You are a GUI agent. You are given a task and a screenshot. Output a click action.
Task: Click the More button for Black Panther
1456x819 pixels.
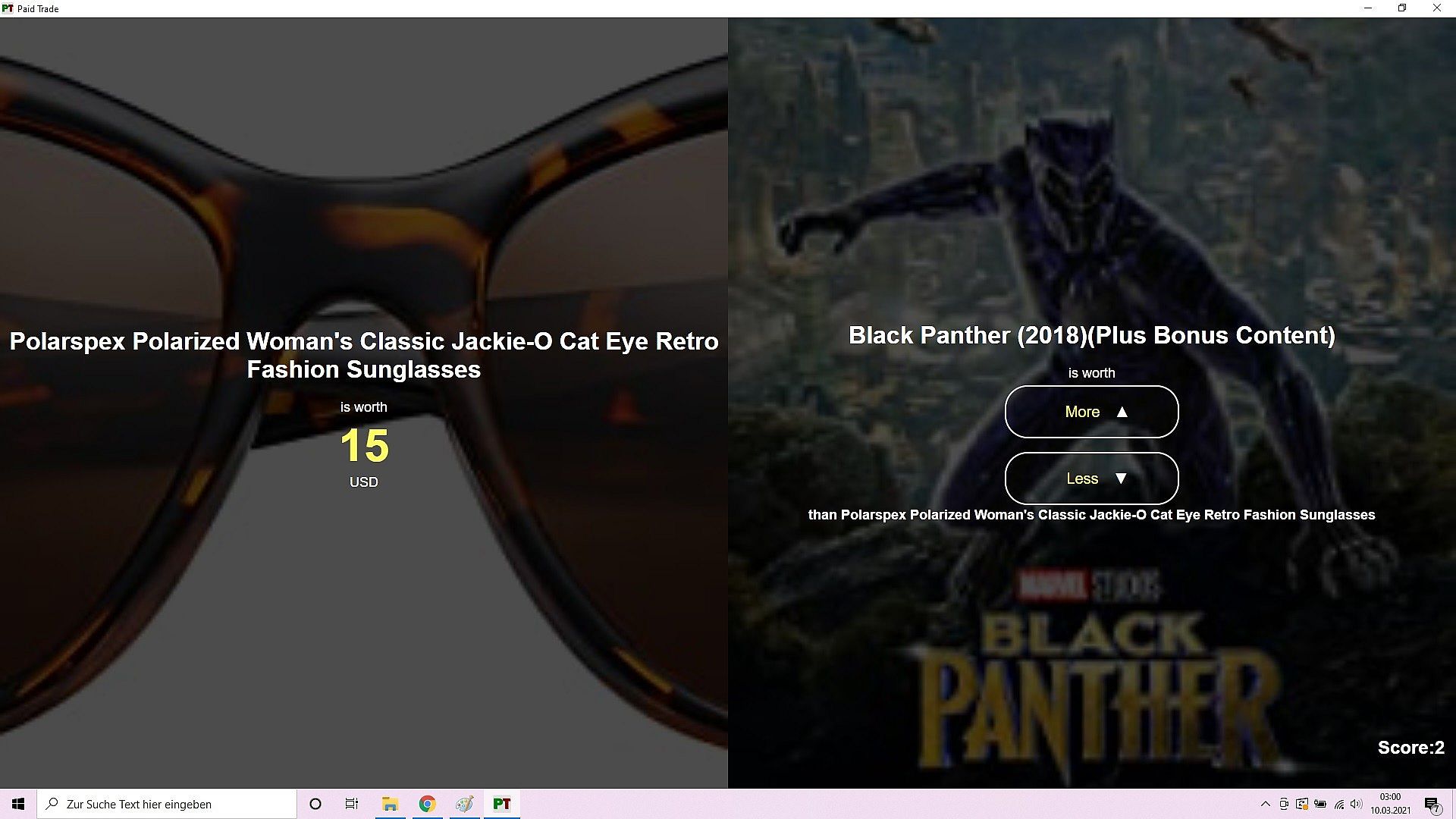[1091, 412]
